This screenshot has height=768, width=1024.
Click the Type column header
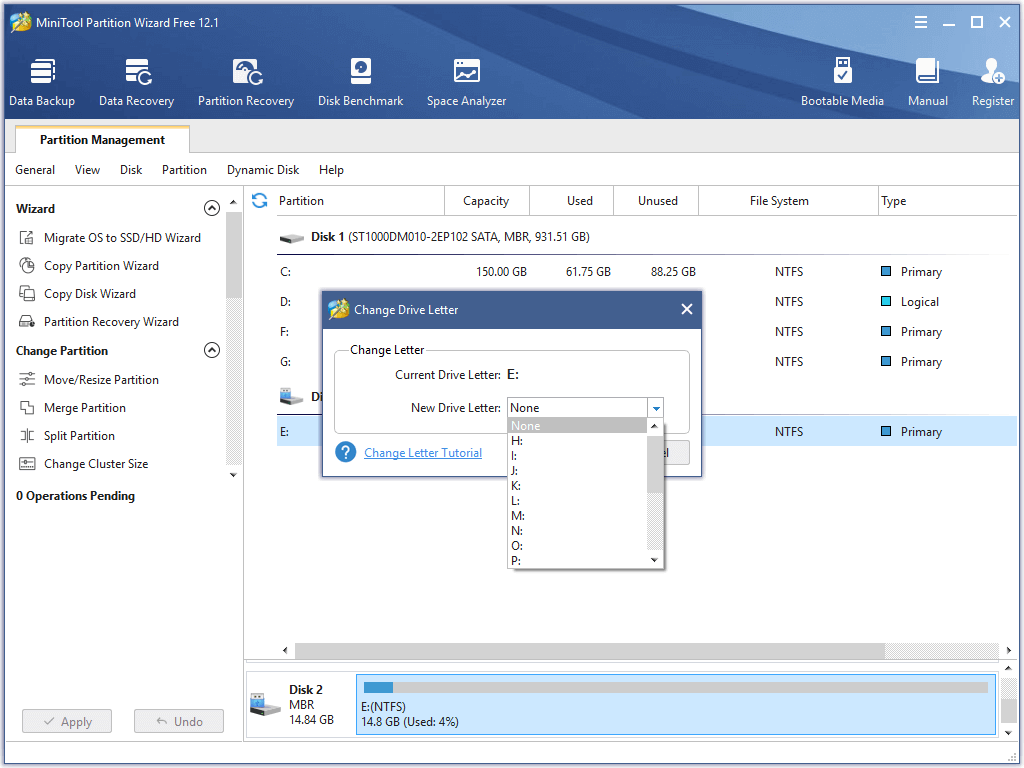coord(947,200)
